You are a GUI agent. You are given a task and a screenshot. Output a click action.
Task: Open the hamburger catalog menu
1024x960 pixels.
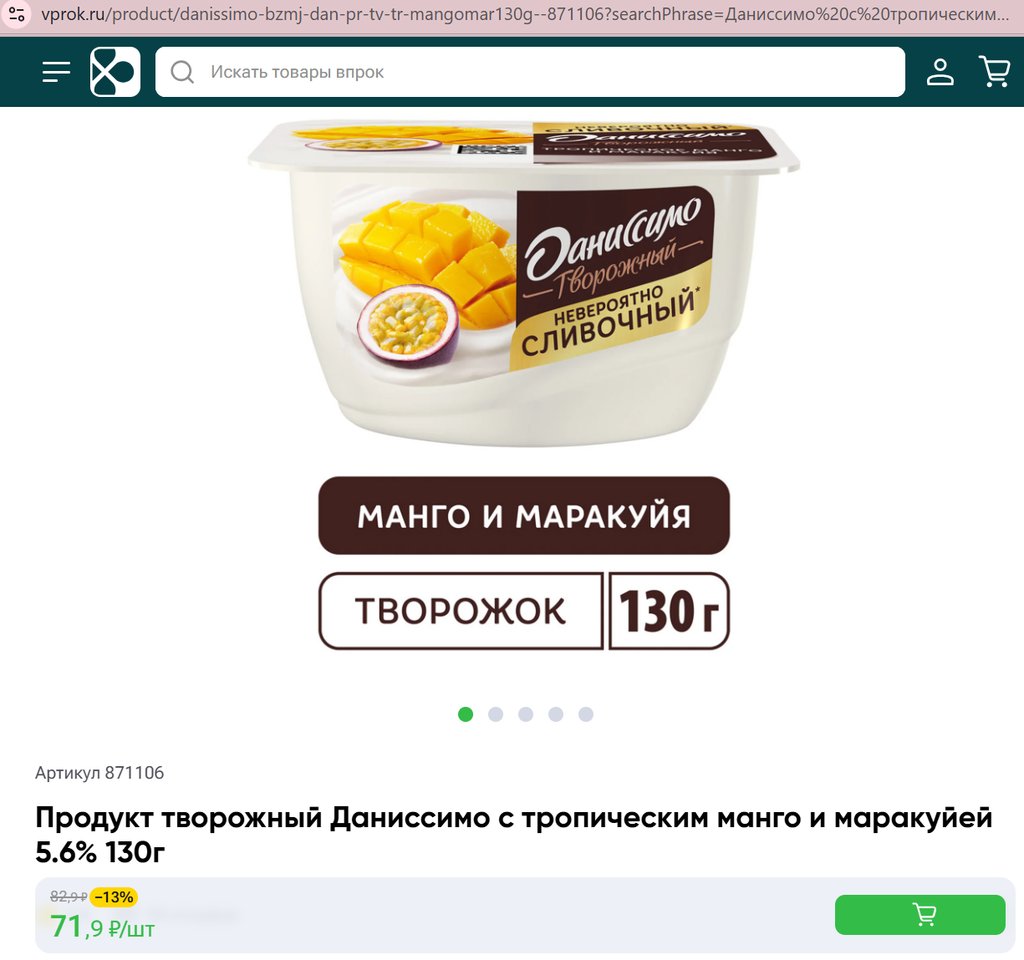[56, 72]
